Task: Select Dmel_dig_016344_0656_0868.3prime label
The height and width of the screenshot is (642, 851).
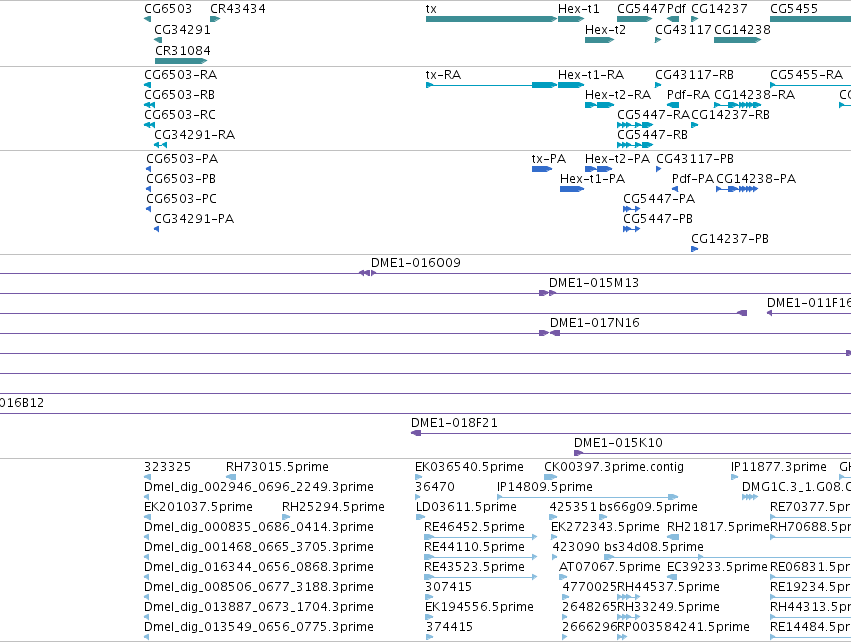Action: (259, 567)
